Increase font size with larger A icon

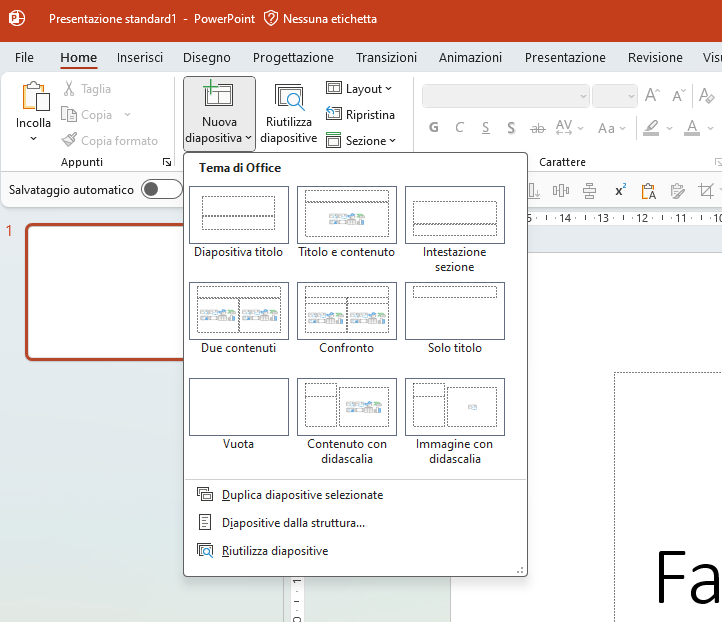pyautogui.click(x=652, y=96)
